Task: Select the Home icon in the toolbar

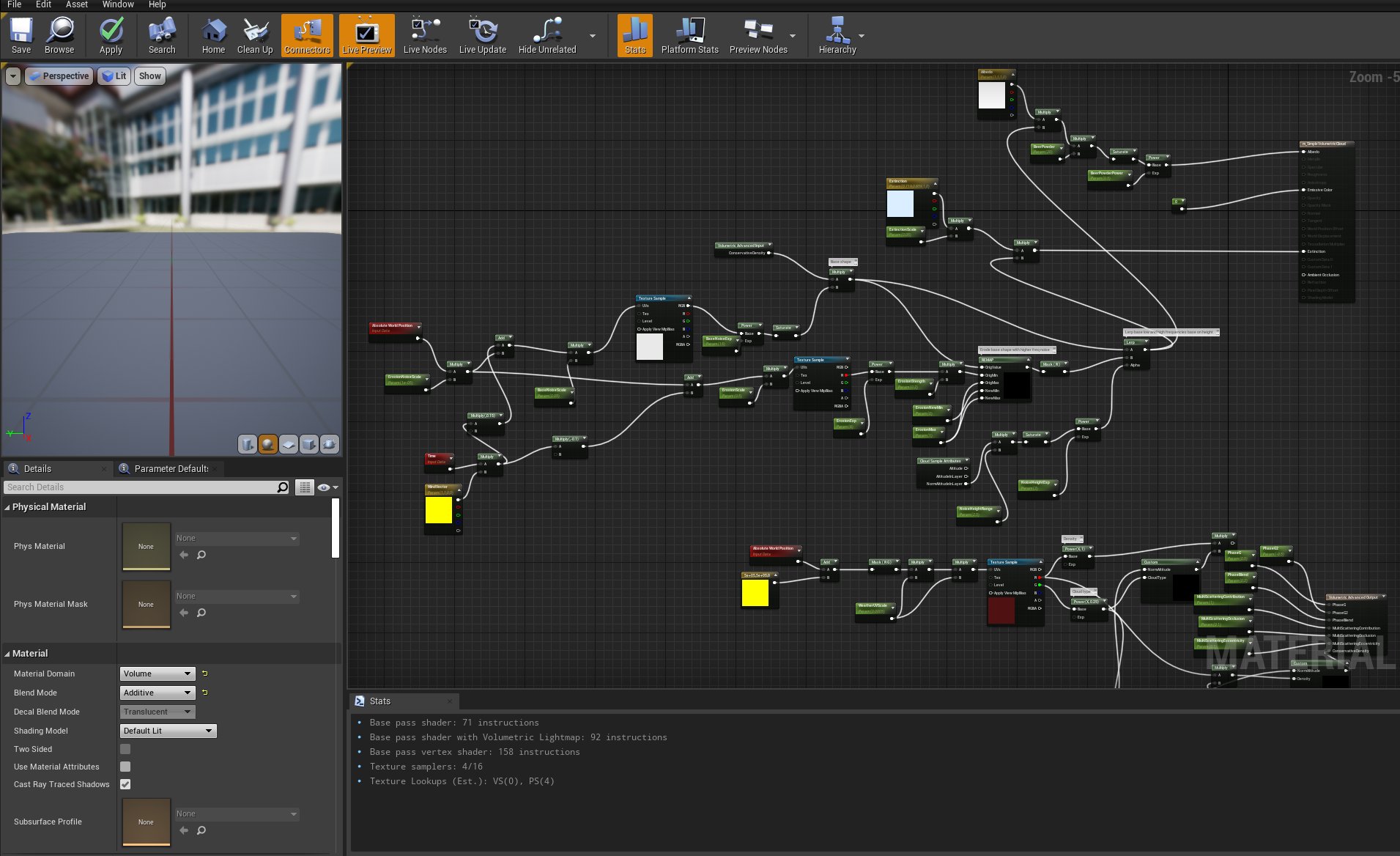Action: tap(213, 34)
